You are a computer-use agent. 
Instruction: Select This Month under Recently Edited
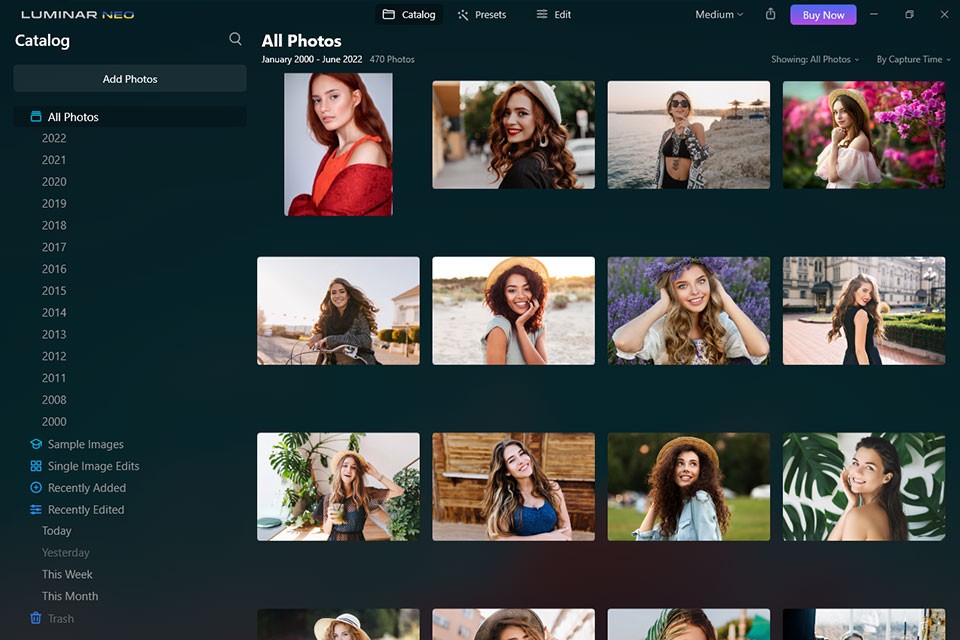70,596
